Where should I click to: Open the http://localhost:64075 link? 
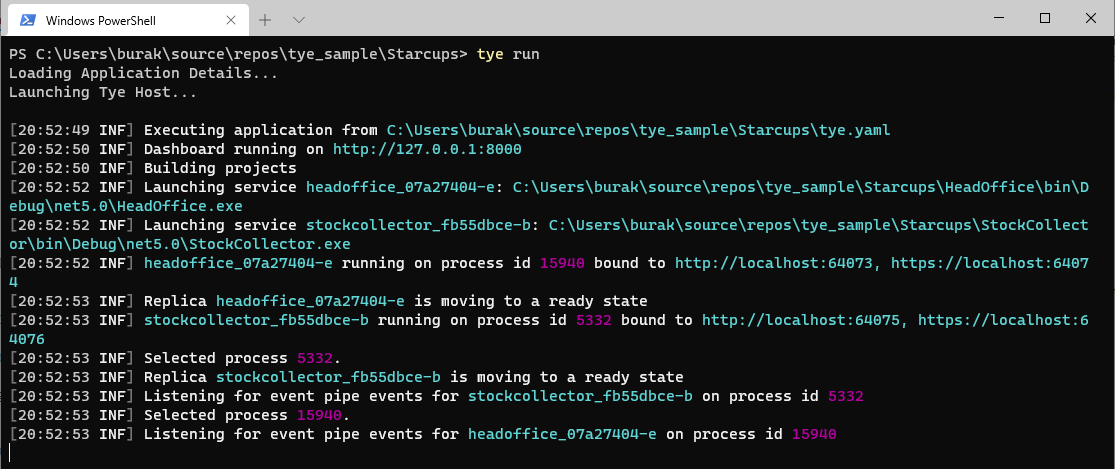coord(802,320)
